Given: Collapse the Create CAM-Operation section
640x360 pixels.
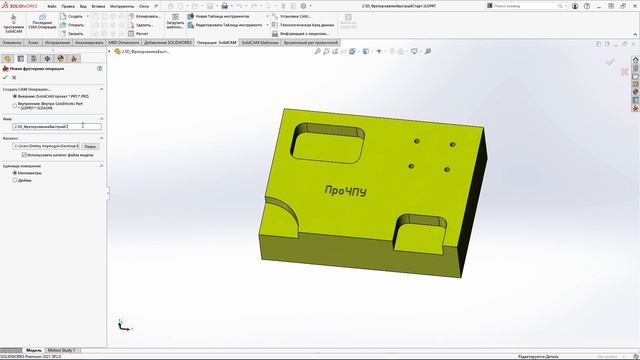Looking at the screenshot, I should tap(102, 89).
